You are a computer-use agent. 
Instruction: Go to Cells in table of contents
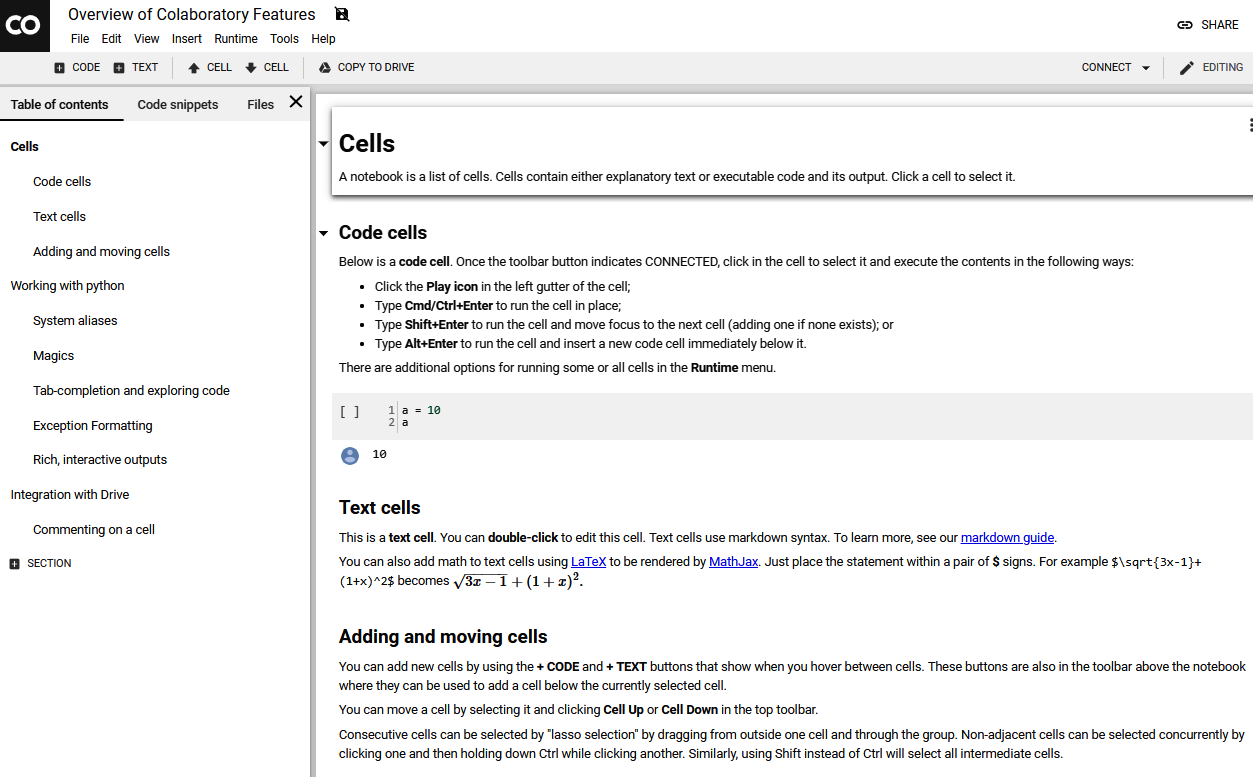(25, 147)
